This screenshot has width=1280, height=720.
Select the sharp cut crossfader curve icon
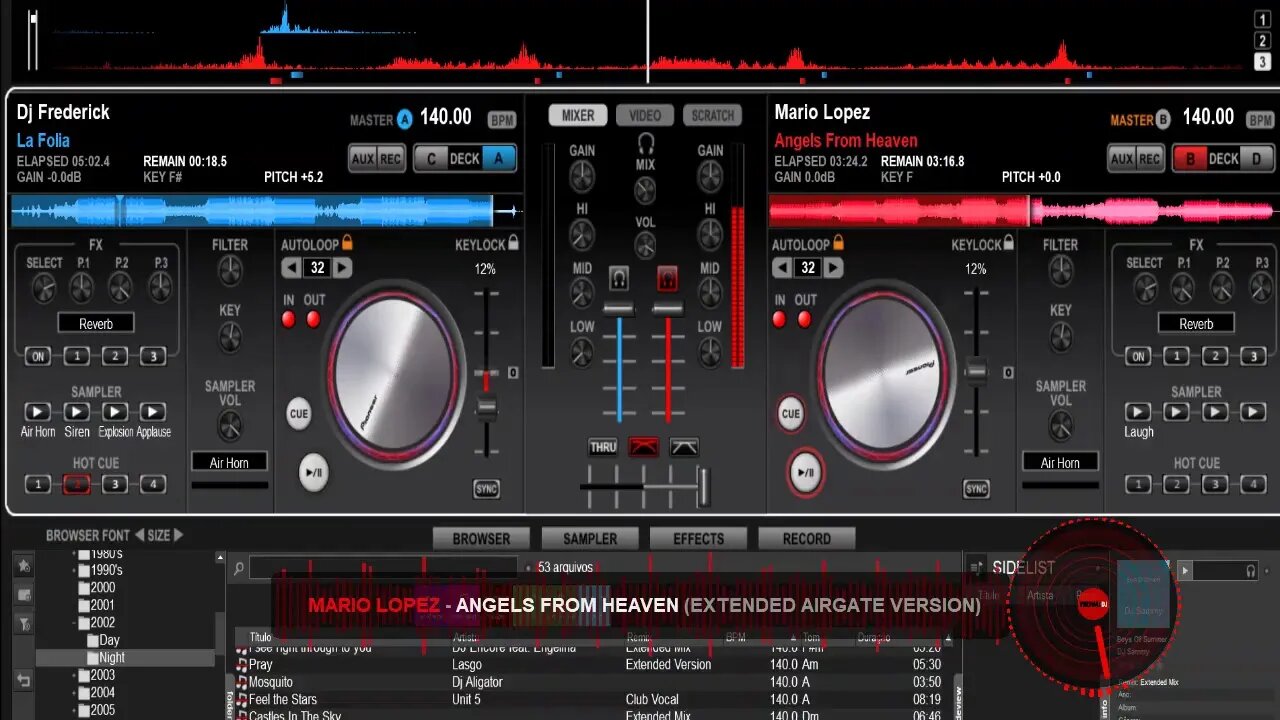tap(685, 447)
